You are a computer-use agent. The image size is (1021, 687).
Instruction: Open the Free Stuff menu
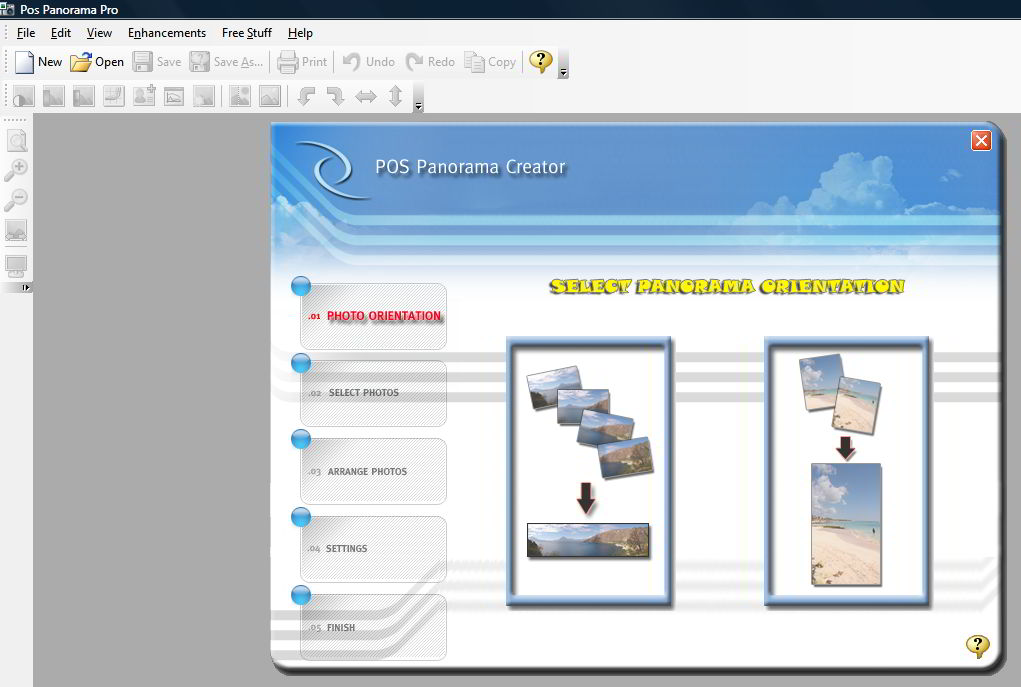click(x=246, y=33)
